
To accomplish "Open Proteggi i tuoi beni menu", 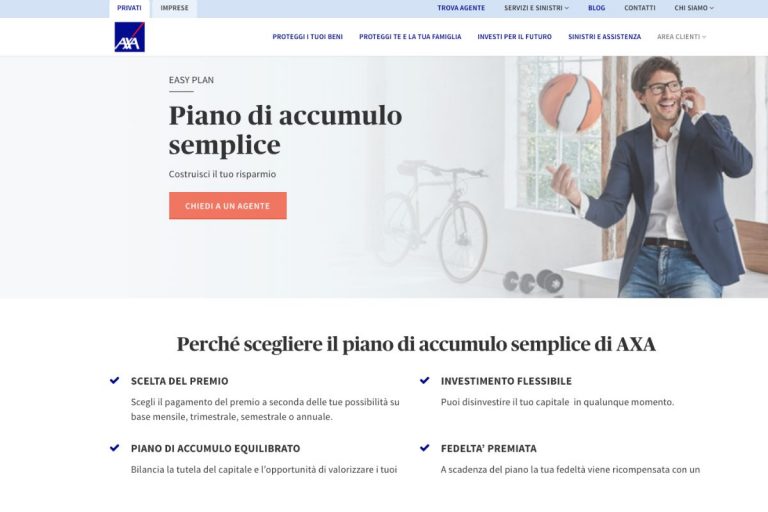I will click(x=308, y=37).
